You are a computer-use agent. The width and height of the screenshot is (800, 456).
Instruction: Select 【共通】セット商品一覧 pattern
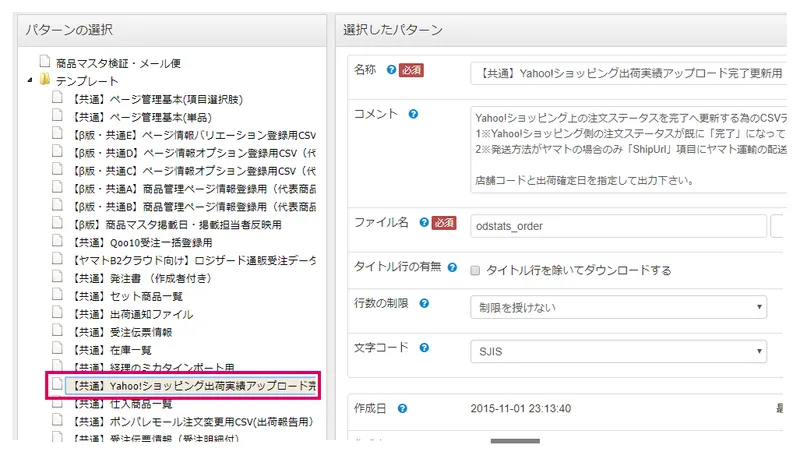point(126,296)
